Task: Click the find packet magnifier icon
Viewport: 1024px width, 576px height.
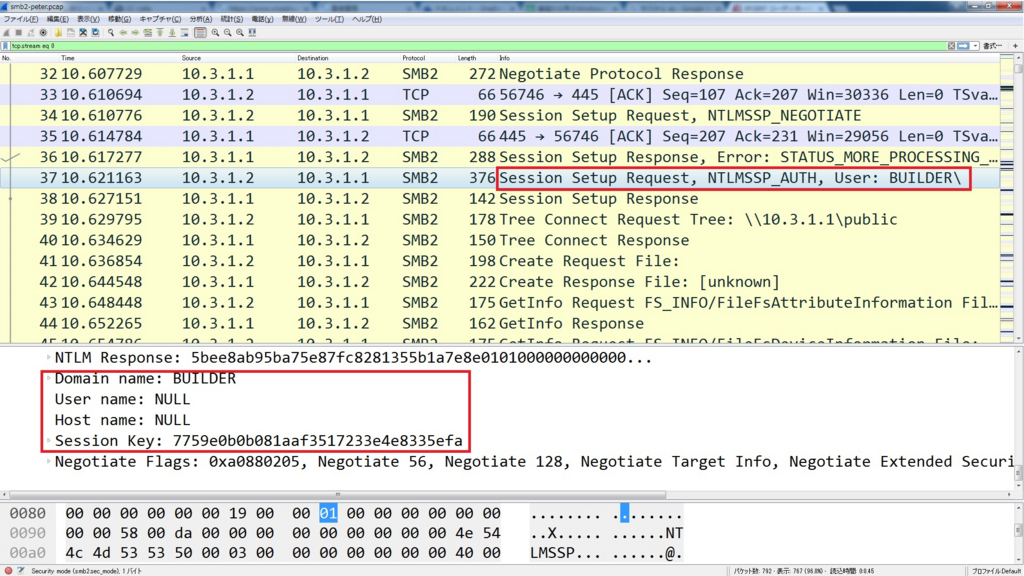Action: (111, 33)
